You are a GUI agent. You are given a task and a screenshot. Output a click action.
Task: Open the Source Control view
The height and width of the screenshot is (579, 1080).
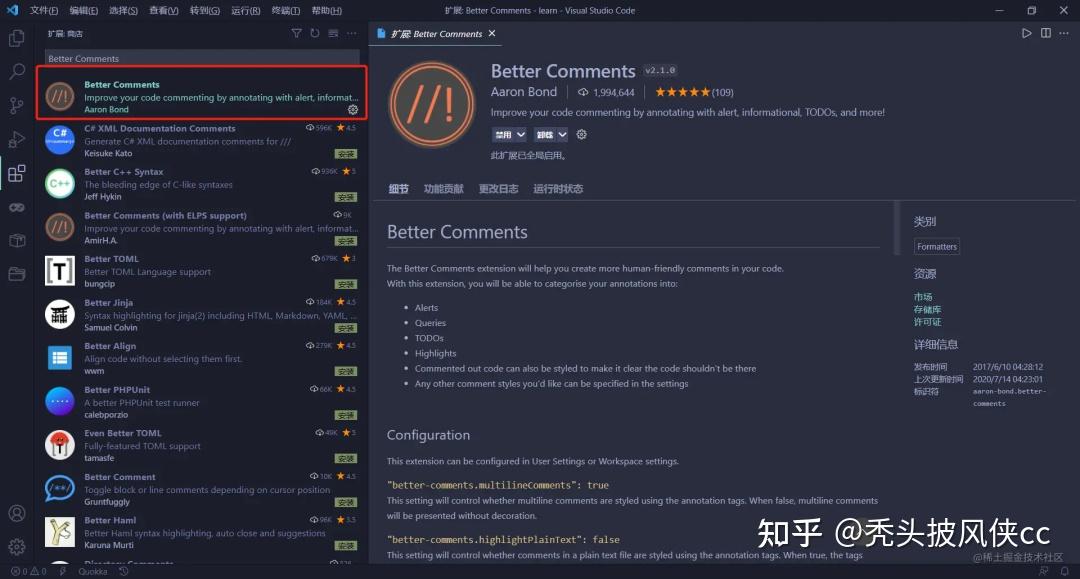pos(17,105)
